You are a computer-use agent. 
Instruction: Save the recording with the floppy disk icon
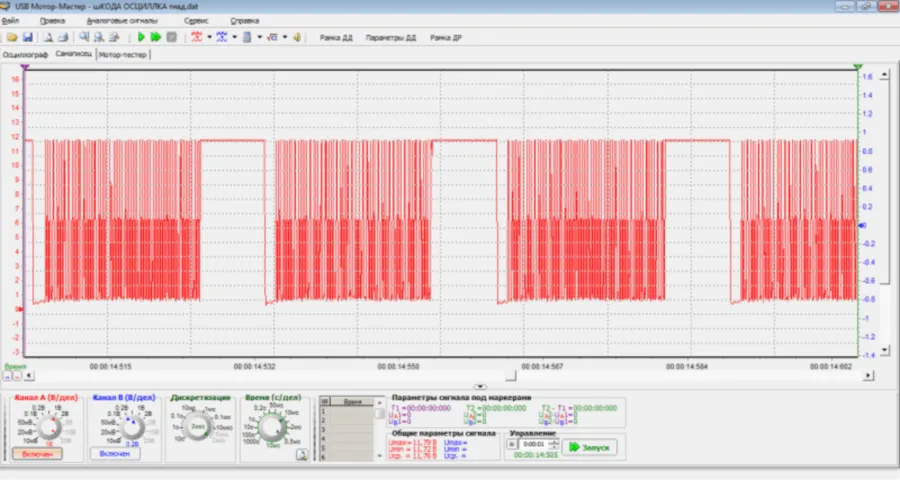pos(28,37)
